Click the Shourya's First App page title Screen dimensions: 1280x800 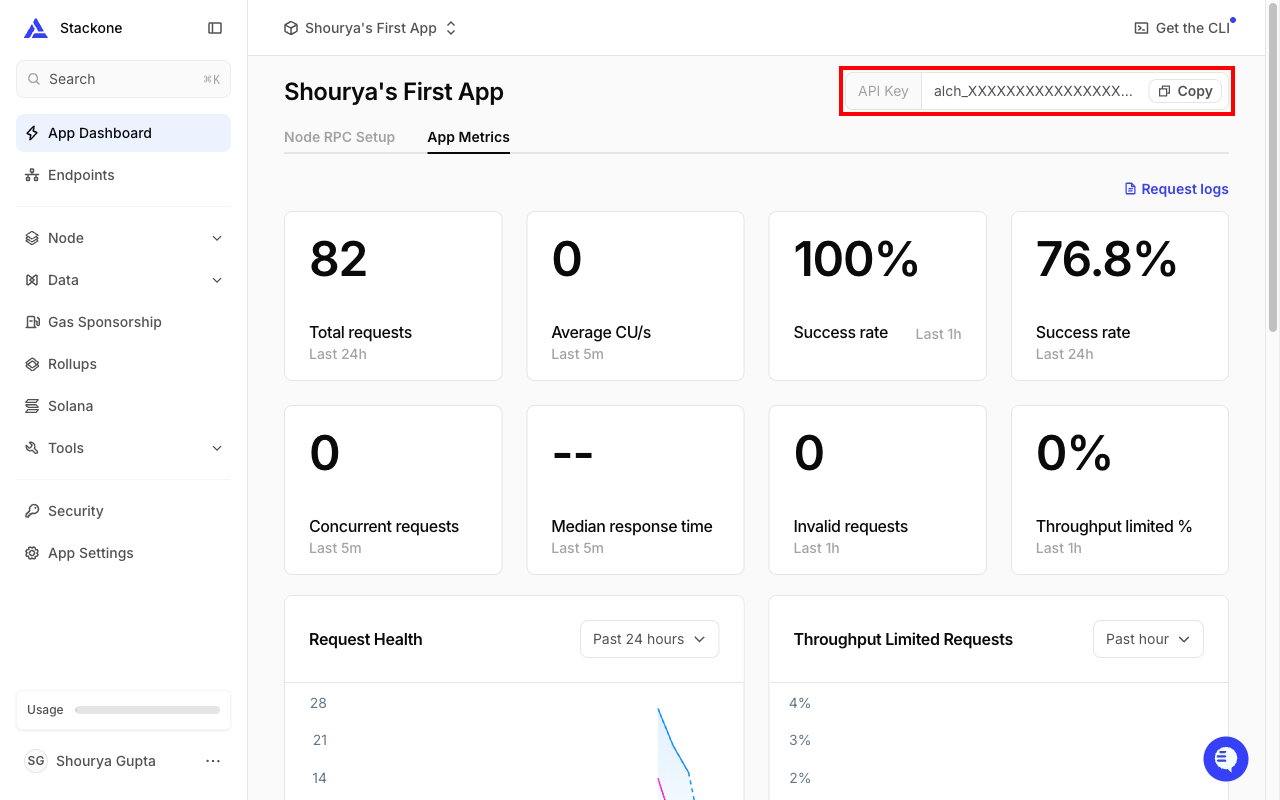pyautogui.click(x=394, y=92)
